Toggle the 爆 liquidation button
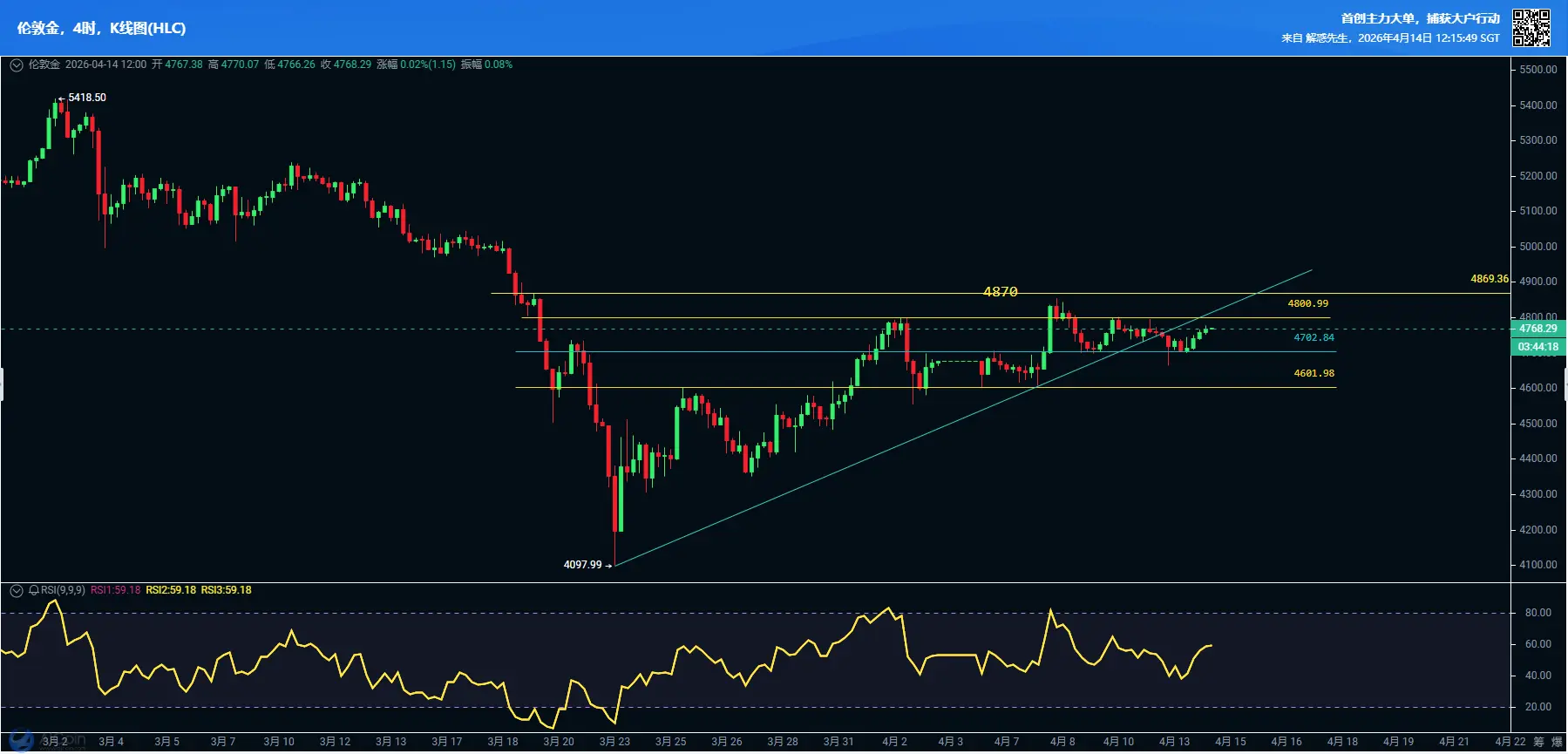1568x754 pixels. 1558,742
